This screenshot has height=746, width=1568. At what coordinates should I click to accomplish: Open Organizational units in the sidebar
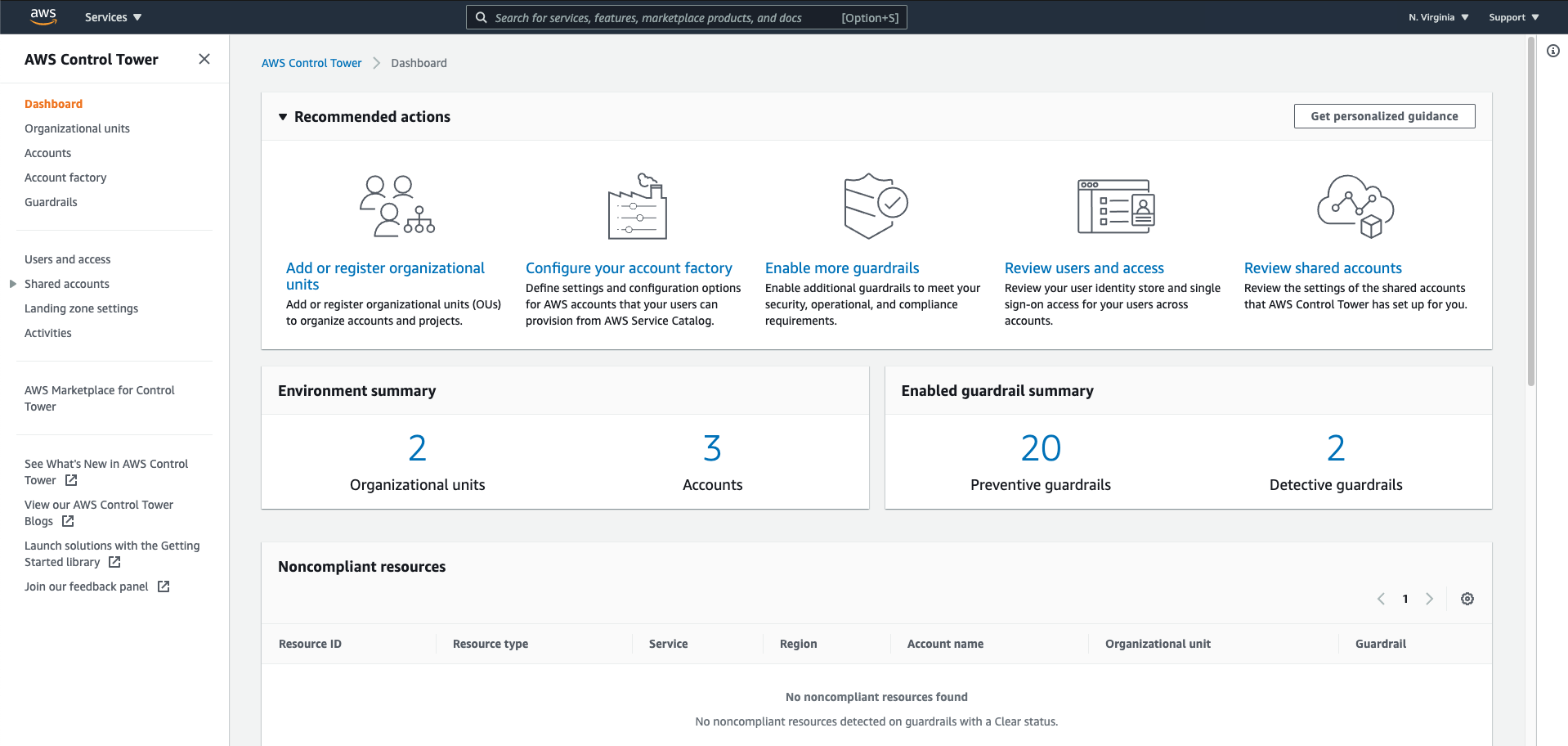77,128
